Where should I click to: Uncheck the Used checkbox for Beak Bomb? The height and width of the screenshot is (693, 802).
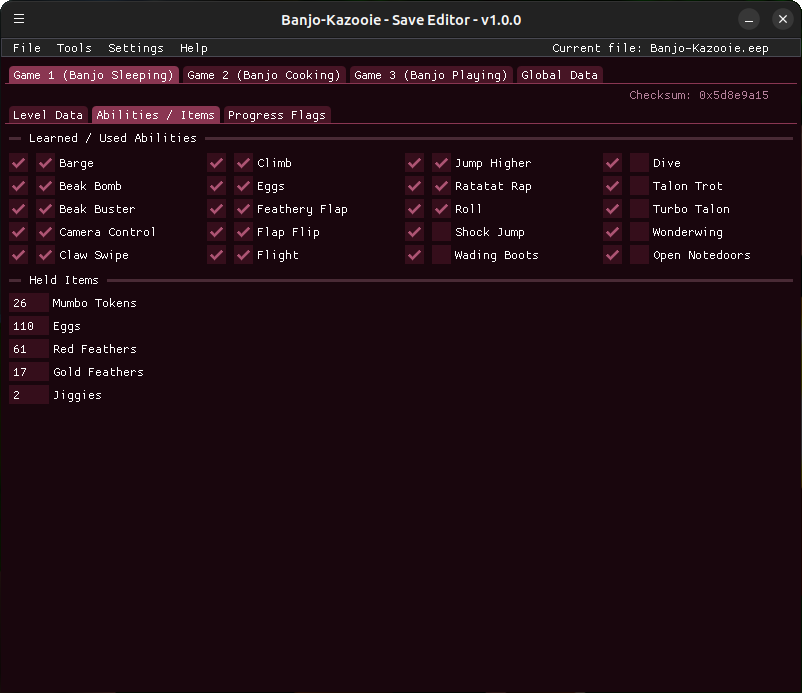(46, 186)
